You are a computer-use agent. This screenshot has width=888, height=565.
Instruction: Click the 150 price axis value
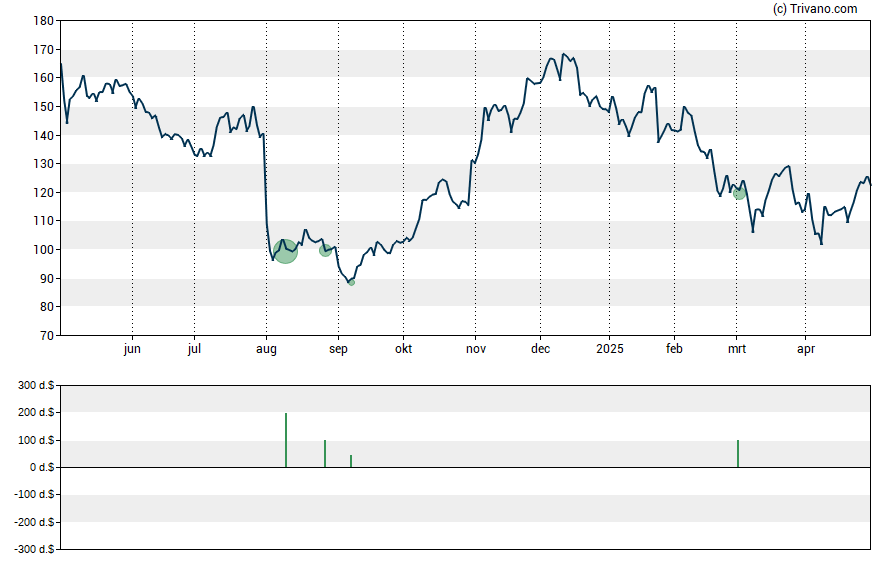click(44, 107)
